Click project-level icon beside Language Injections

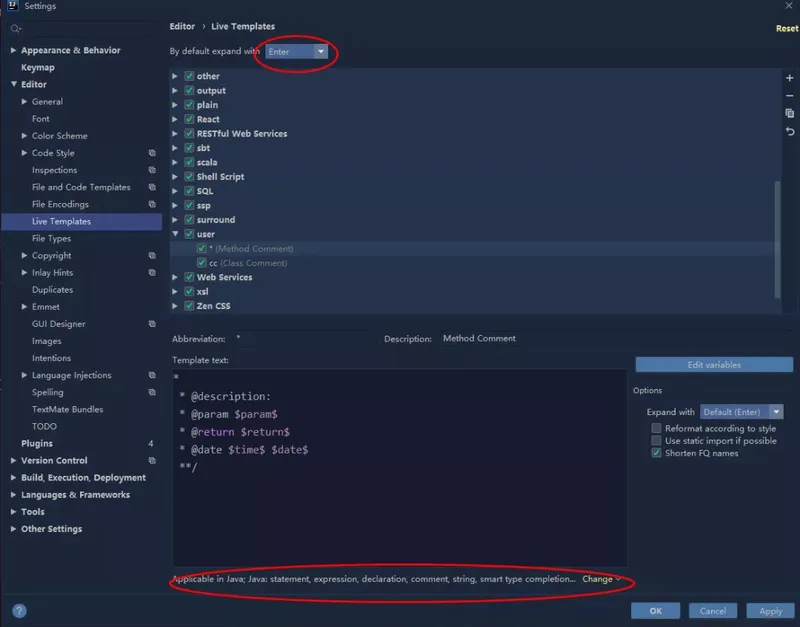pos(152,375)
